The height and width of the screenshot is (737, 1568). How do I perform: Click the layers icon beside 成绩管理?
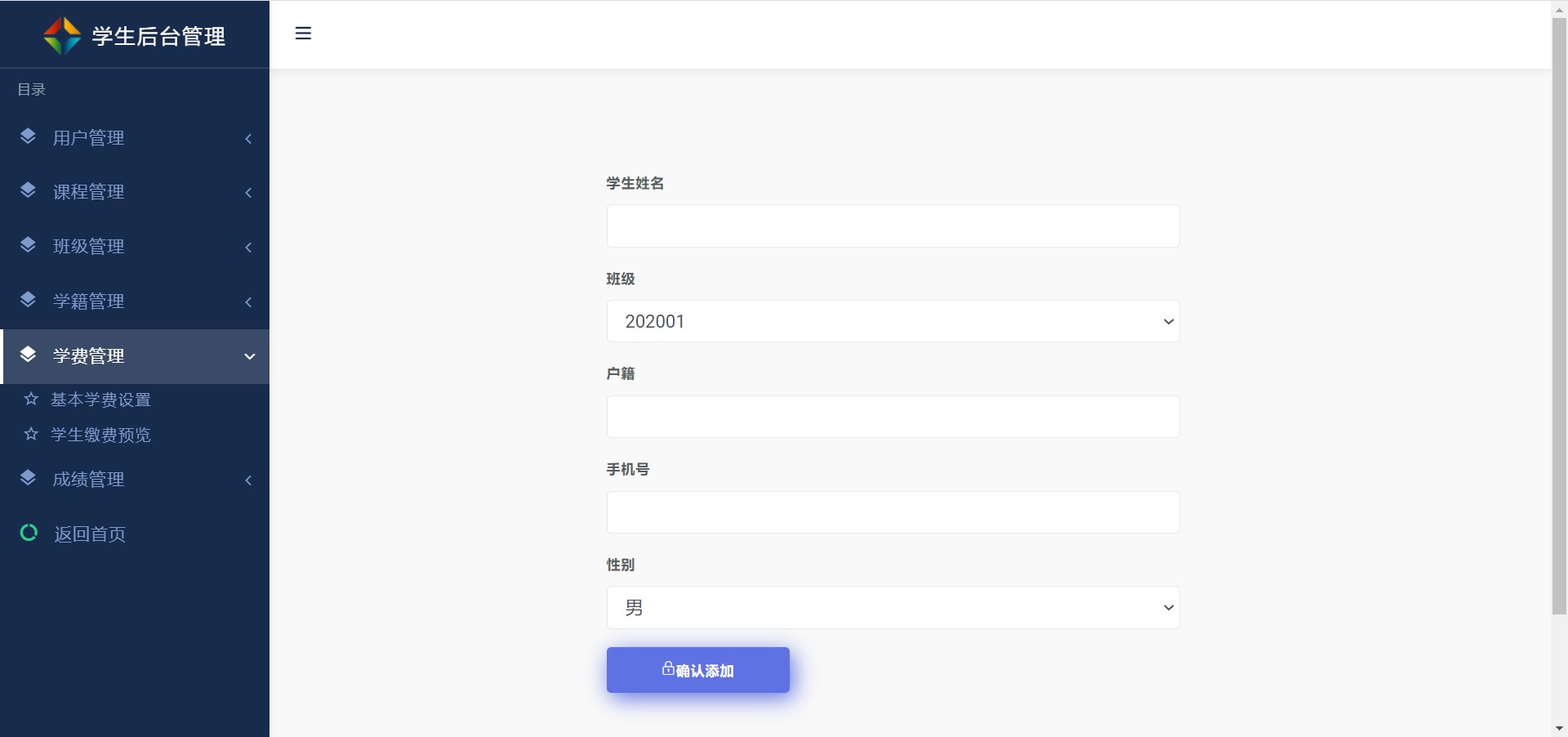point(28,478)
